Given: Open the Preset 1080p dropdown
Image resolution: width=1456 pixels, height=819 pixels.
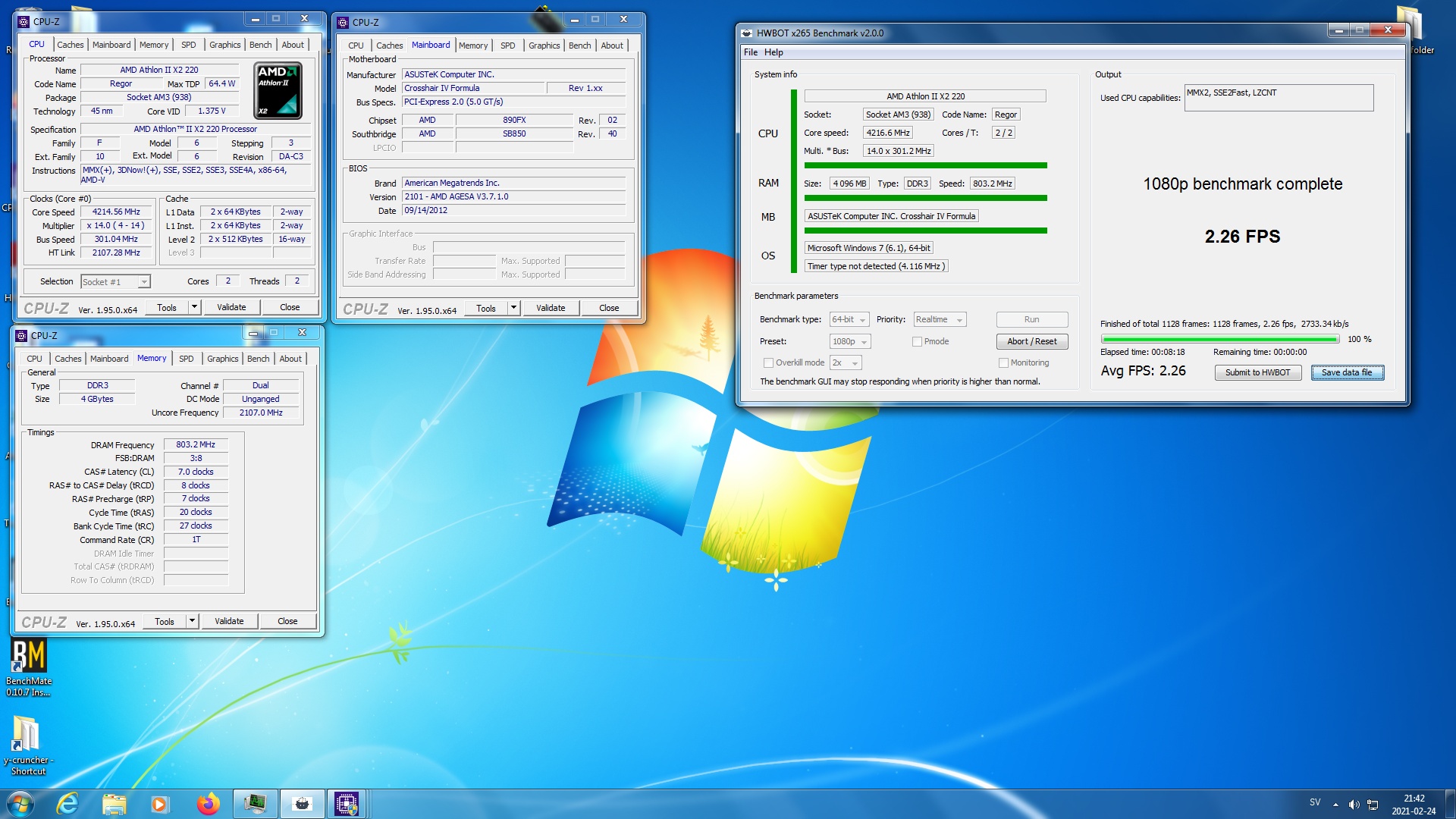Looking at the screenshot, I should (x=850, y=341).
